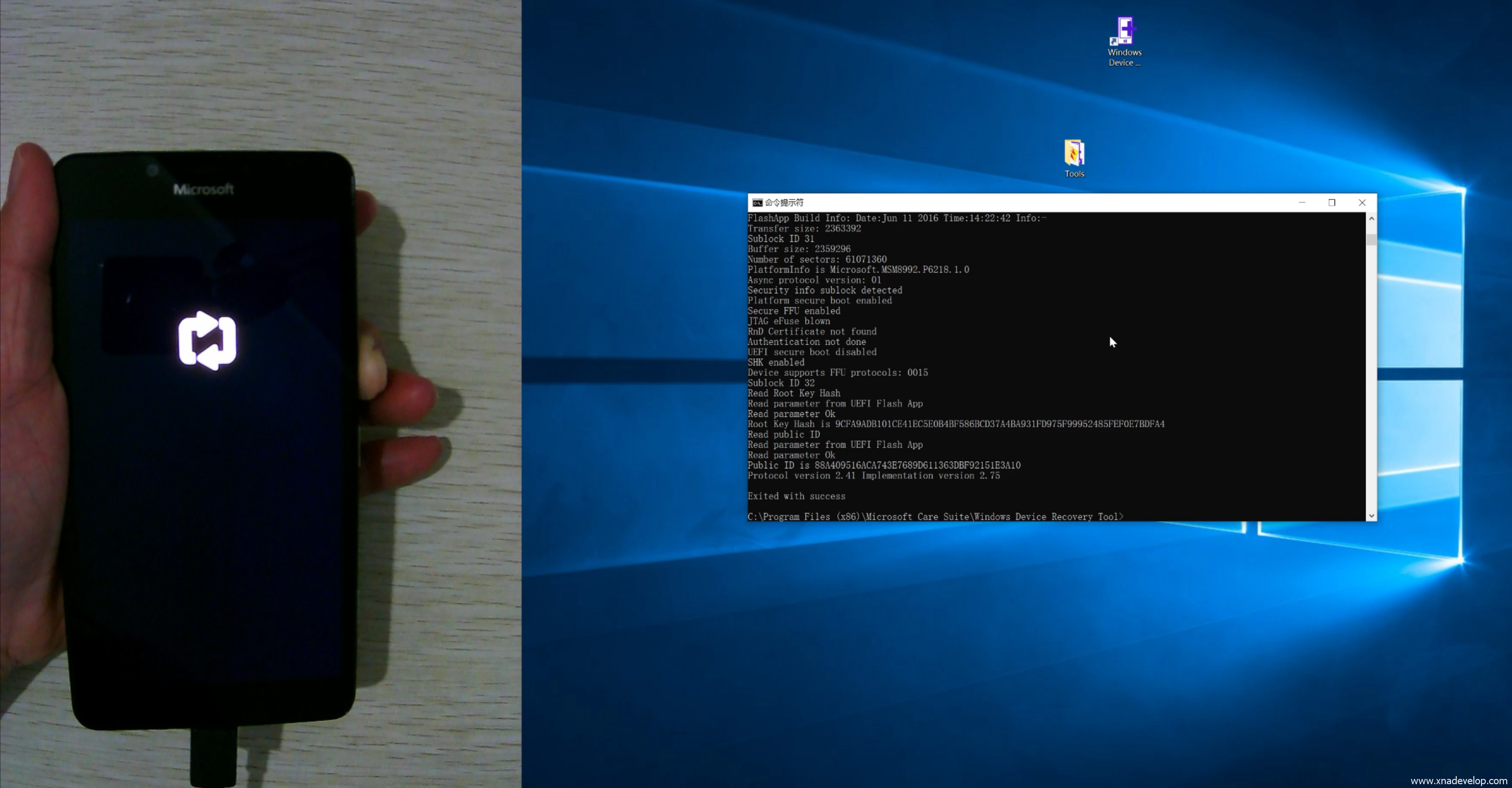This screenshot has width=1512, height=788.
Task: Minimize the Command Prompt window
Action: [x=1302, y=202]
